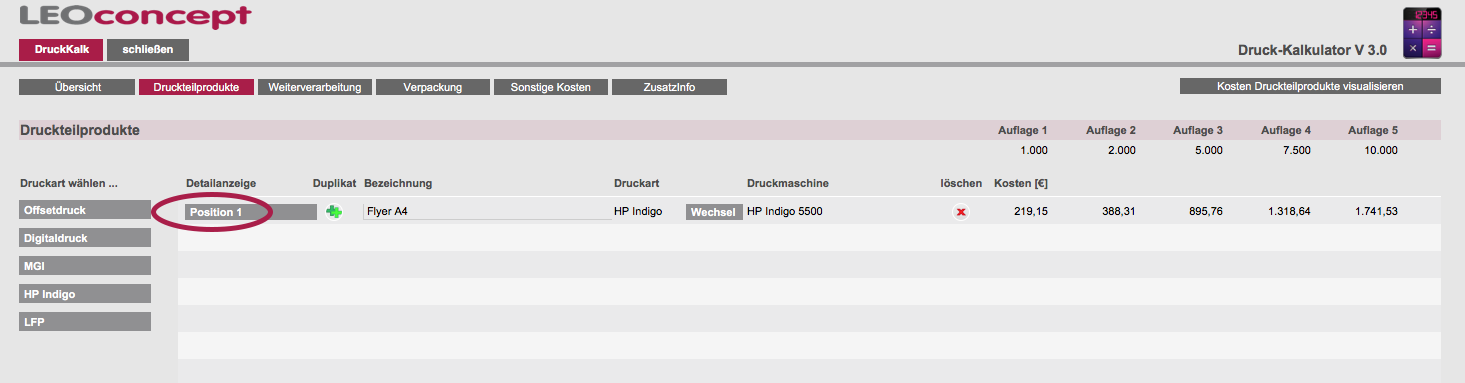Edit the Flyer A4 Bezeichnung field
This screenshot has width=1465, height=383.
tap(487, 212)
